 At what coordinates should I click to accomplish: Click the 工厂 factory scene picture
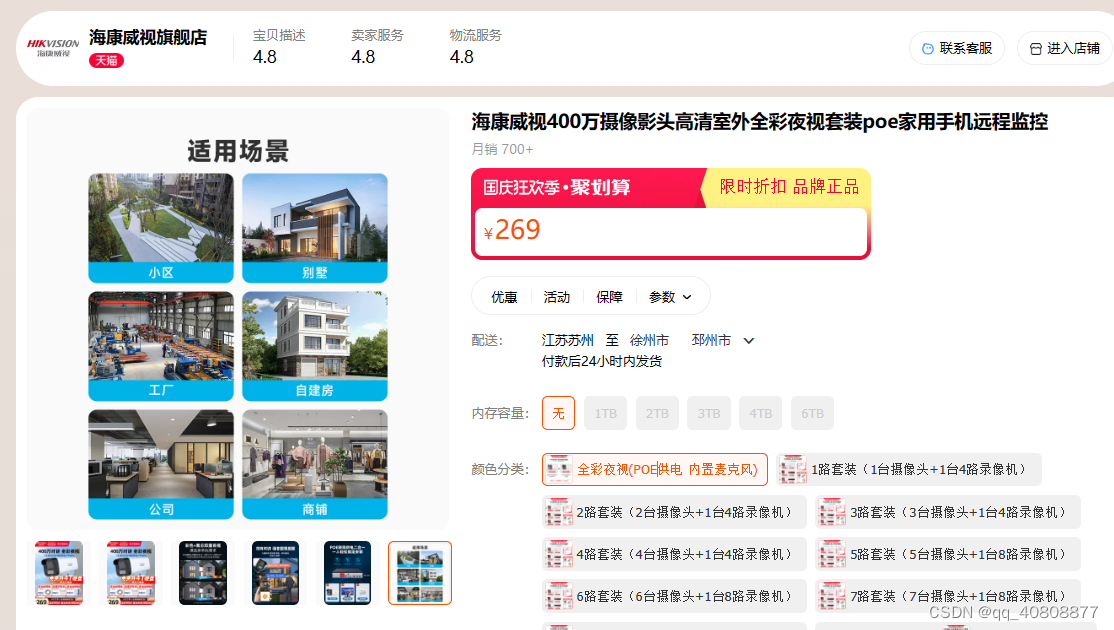[161, 346]
